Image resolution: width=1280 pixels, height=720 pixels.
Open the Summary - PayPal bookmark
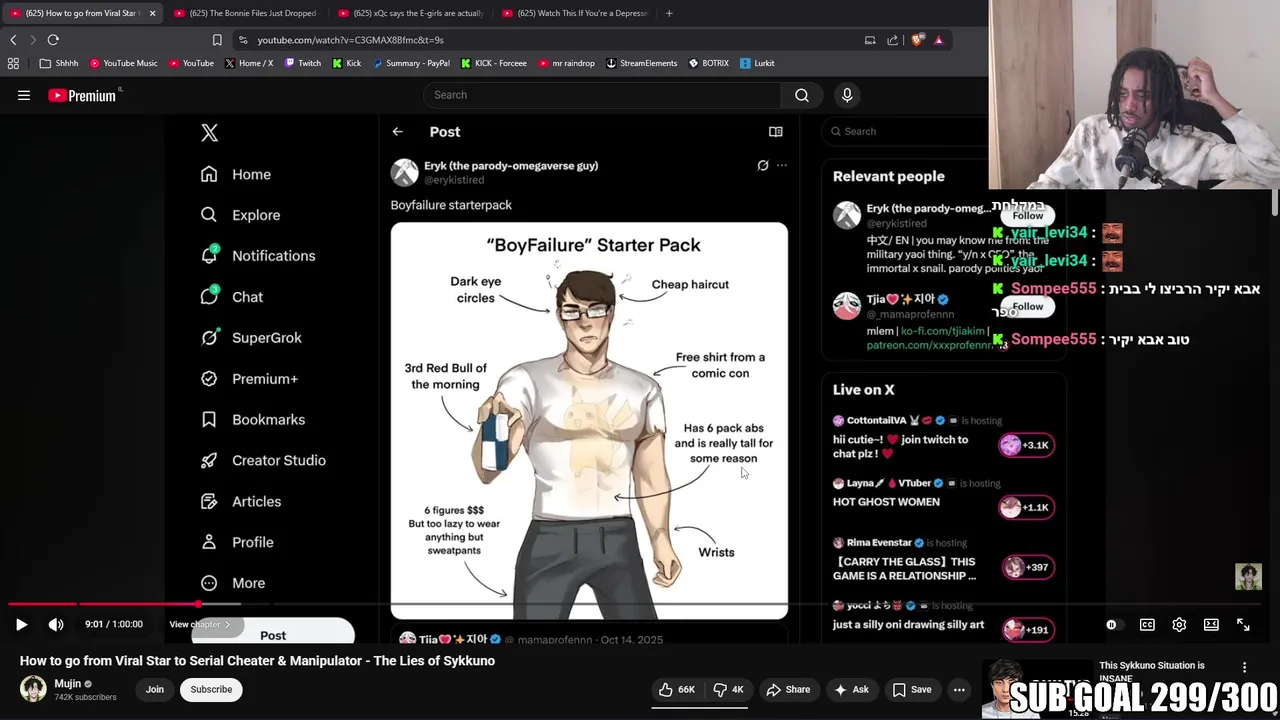point(411,63)
